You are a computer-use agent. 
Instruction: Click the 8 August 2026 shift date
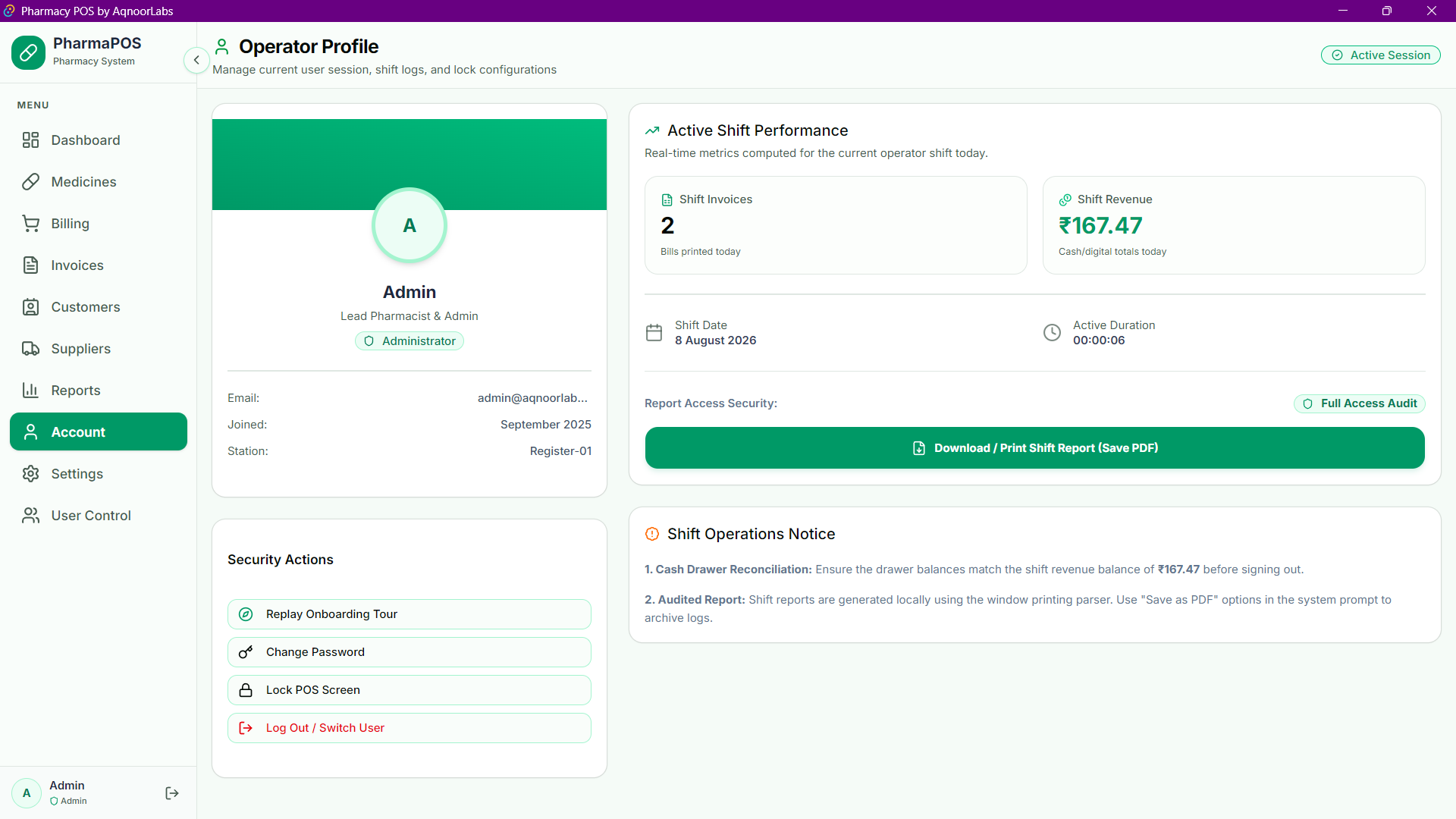(715, 340)
